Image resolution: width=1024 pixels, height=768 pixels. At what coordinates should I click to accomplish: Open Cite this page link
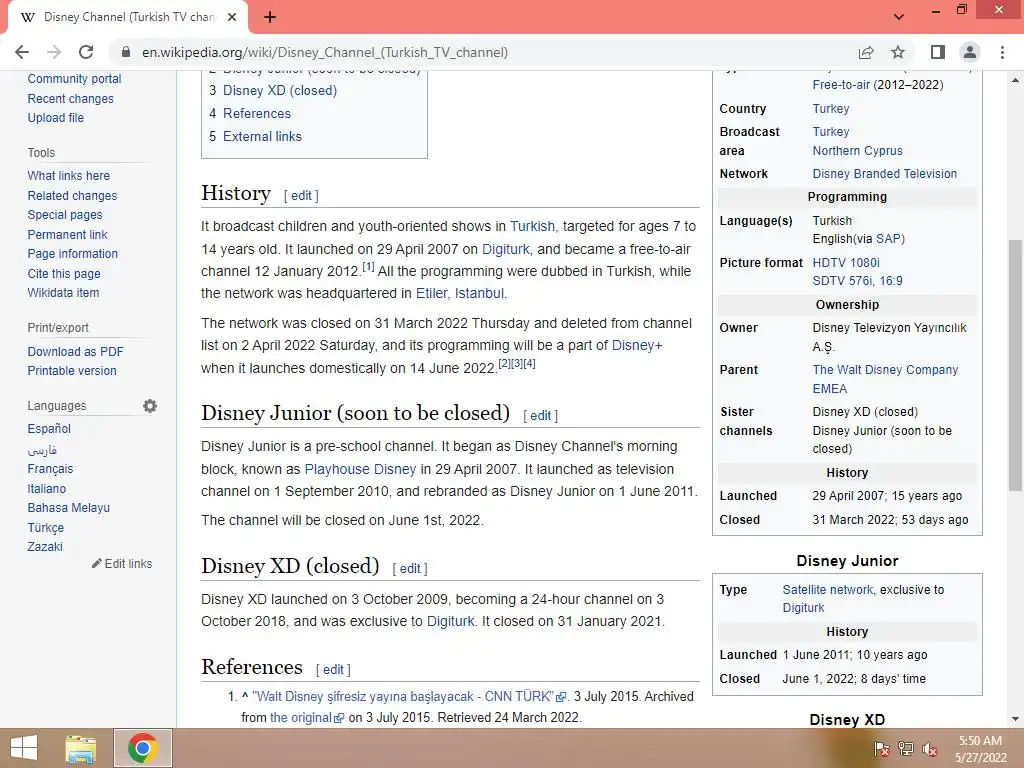[64, 274]
